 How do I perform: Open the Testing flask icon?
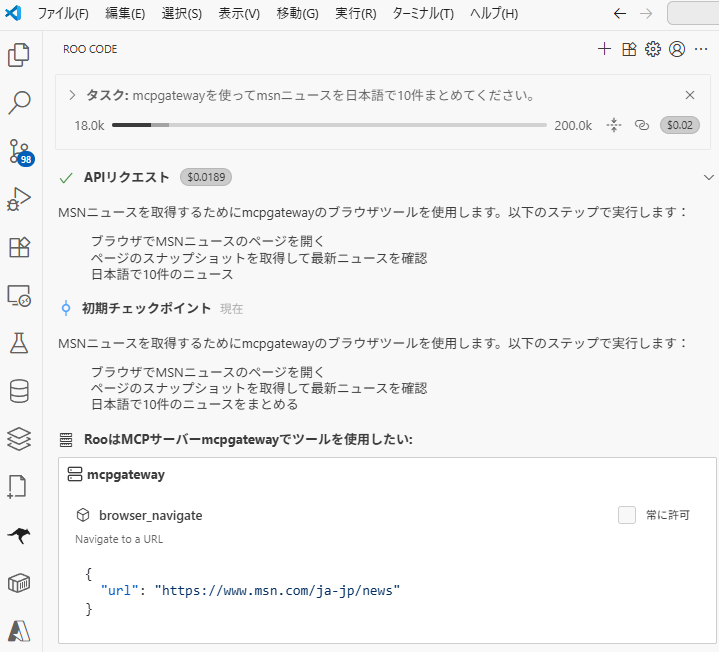tap(19, 343)
